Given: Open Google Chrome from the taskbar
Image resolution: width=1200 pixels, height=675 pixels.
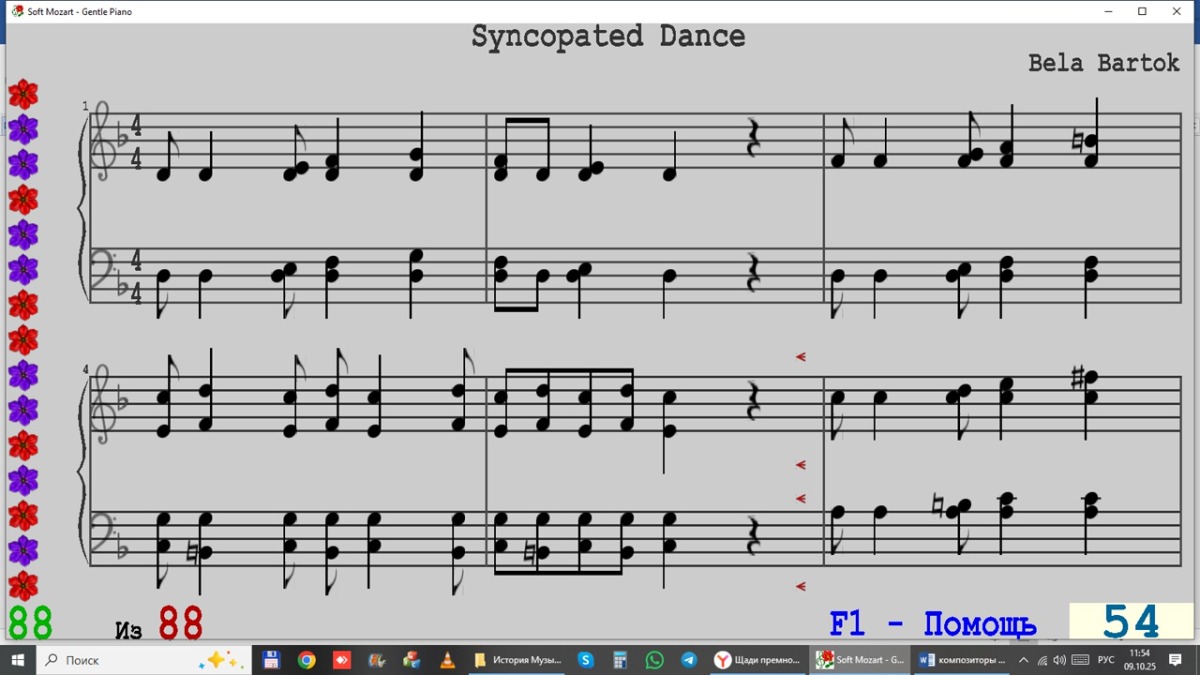Looking at the screenshot, I should (x=307, y=660).
